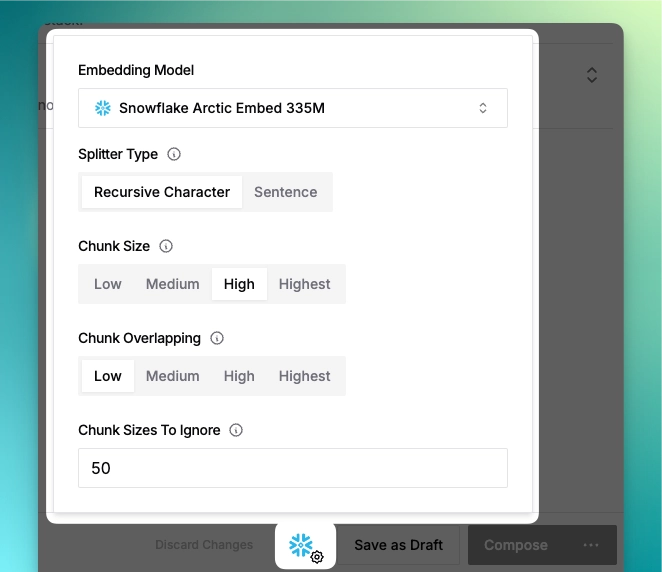The width and height of the screenshot is (662, 572).
Task: Set Chunk Size to Low
Action: coord(108,284)
